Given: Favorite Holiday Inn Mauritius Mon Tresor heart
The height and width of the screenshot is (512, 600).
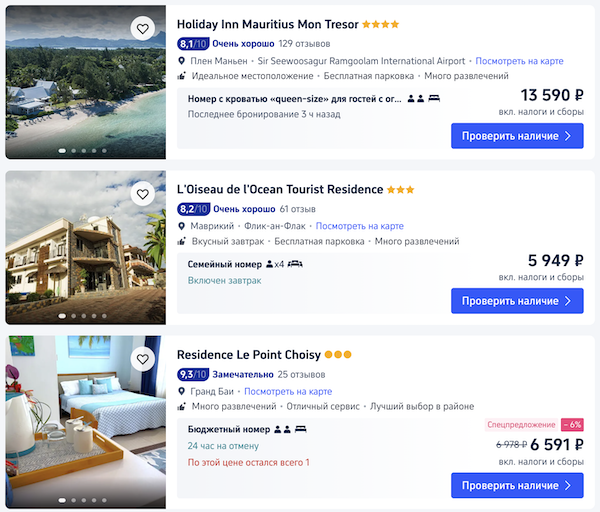Looking at the screenshot, I should click(x=143, y=28).
